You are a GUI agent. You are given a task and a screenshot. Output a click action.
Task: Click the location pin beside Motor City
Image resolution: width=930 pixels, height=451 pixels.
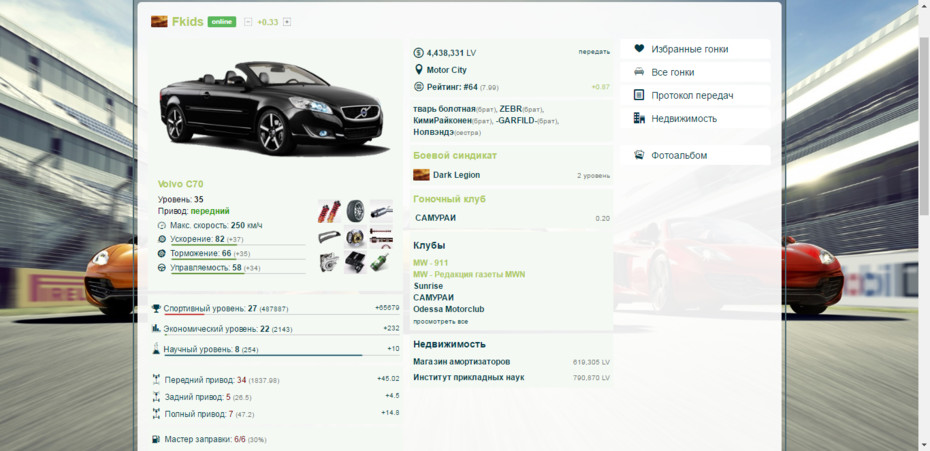pos(419,69)
